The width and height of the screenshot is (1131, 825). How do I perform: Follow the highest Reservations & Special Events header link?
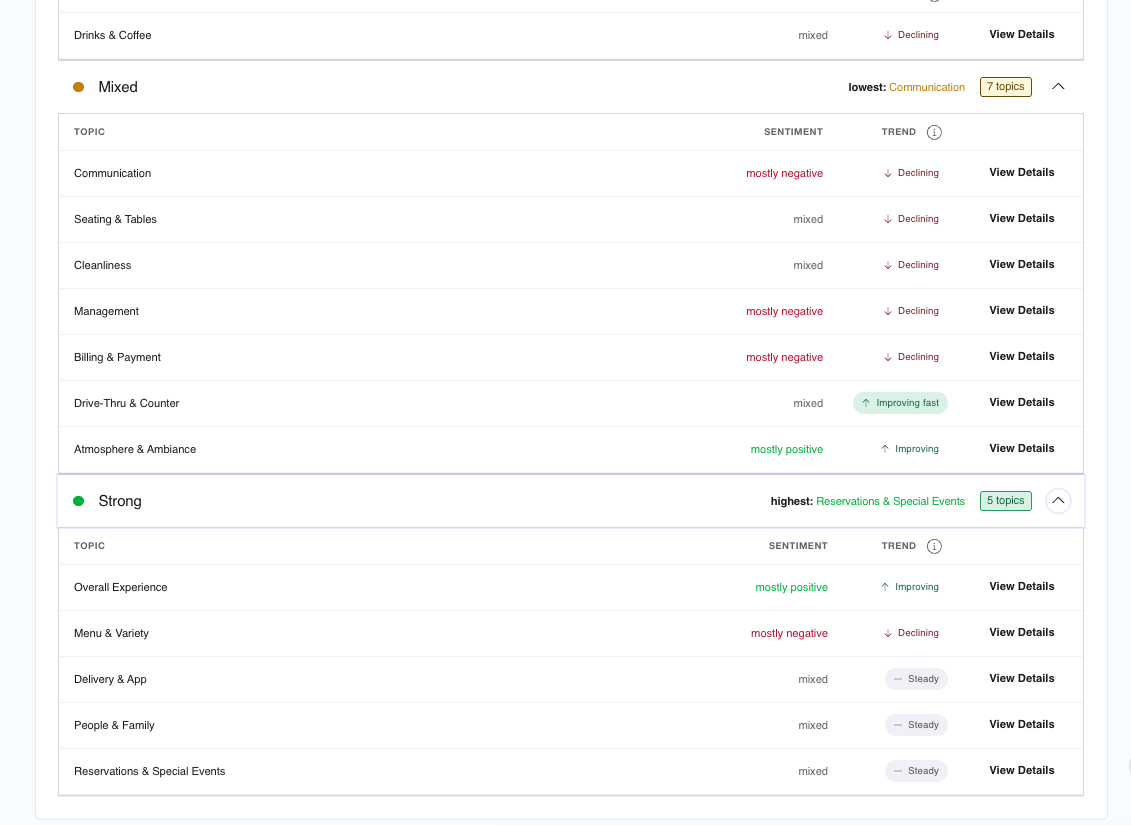(890, 501)
